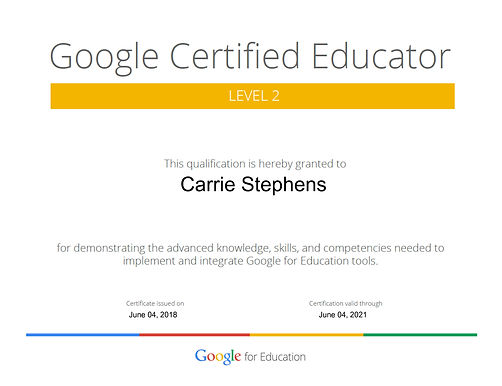Click the 'LEVEL 2' yellow banner text
This screenshot has height=386, width=502.
pyautogui.click(x=254, y=96)
